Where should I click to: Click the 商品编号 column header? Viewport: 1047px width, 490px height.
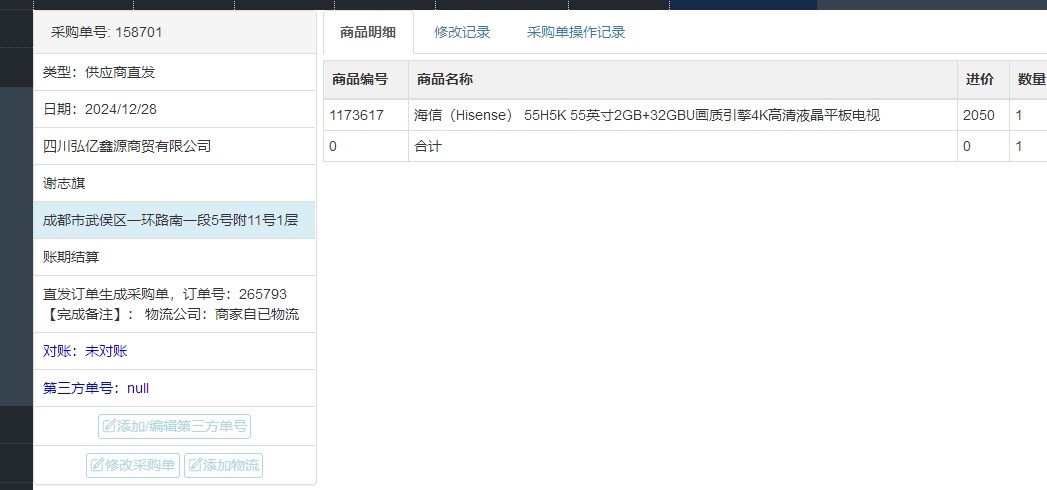tap(366, 79)
